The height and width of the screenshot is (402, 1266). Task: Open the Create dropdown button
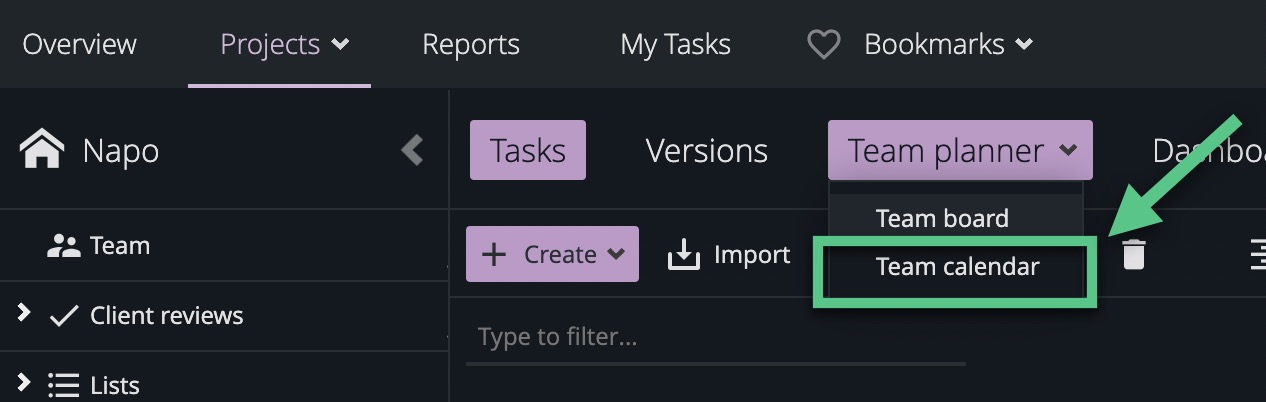[x=552, y=255]
